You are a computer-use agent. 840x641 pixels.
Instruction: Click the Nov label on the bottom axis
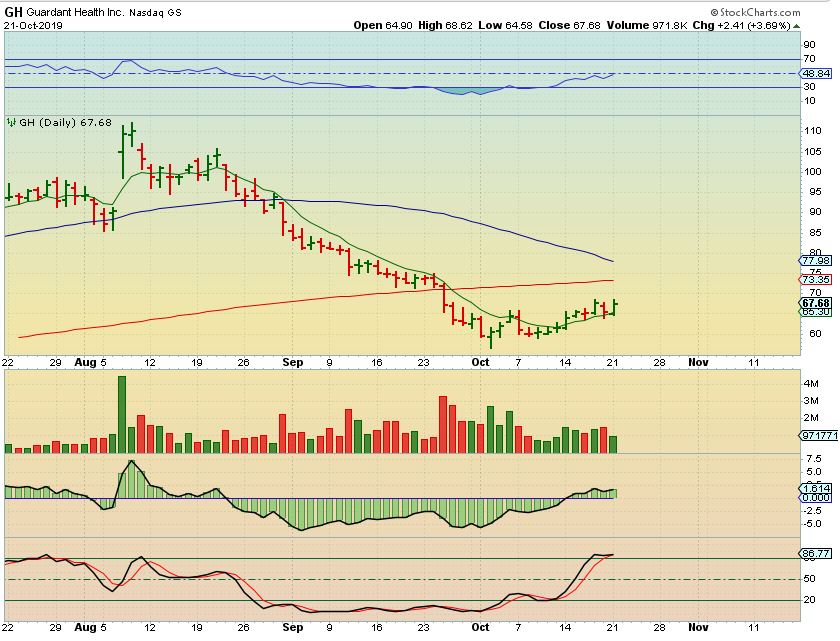pos(697,628)
